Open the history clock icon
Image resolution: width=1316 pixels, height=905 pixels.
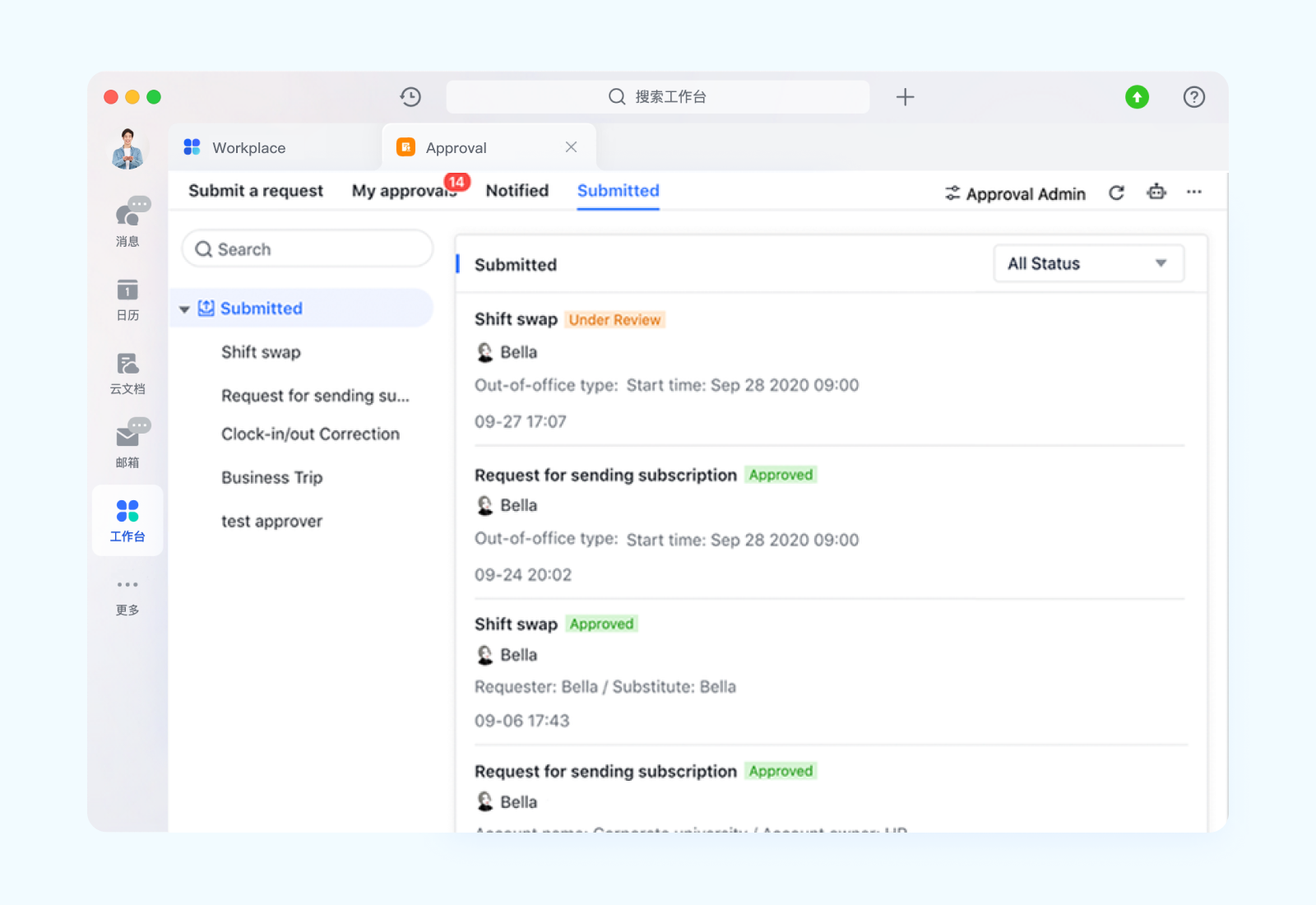410,97
